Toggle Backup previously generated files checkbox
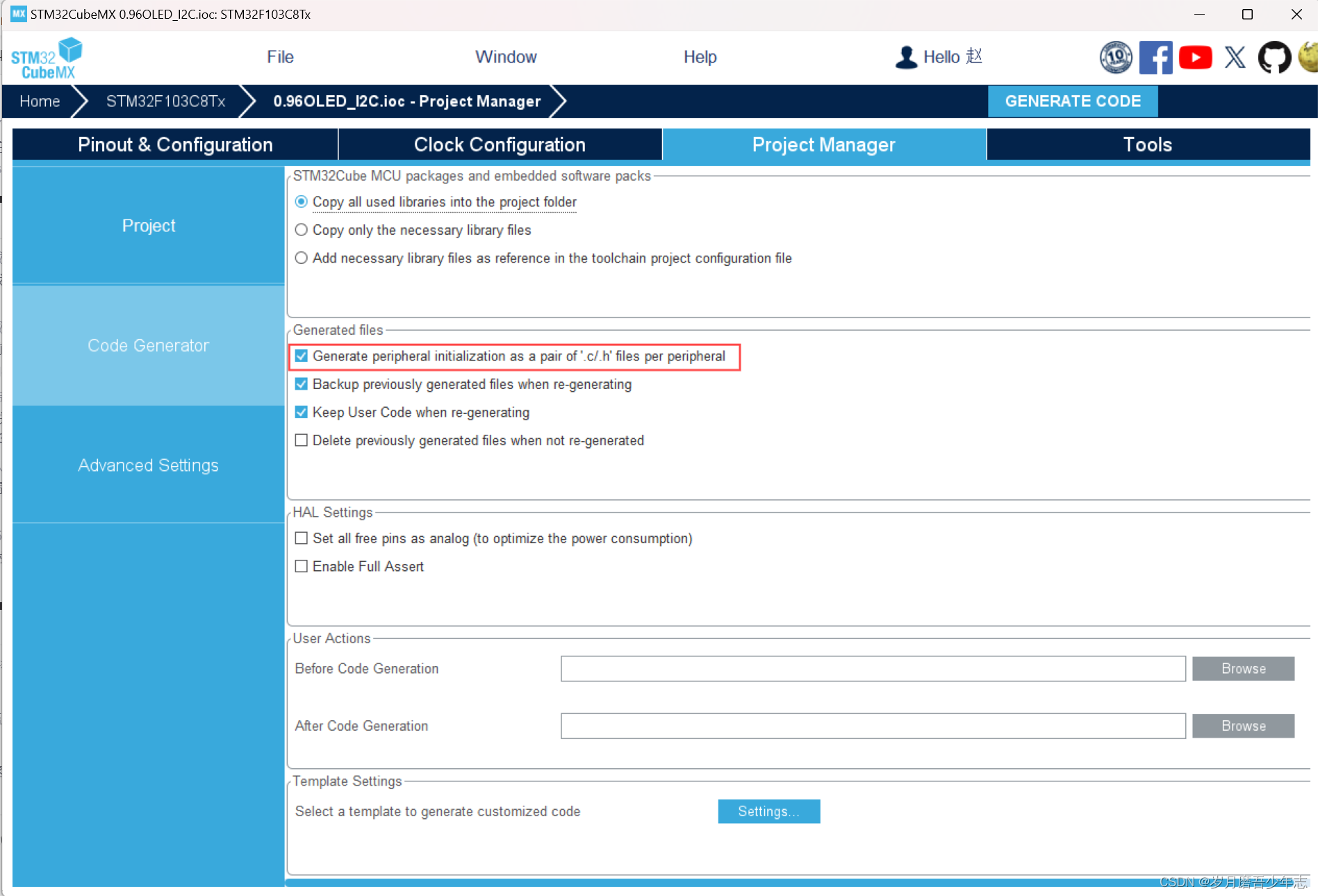1318x896 pixels. [301, 384]
